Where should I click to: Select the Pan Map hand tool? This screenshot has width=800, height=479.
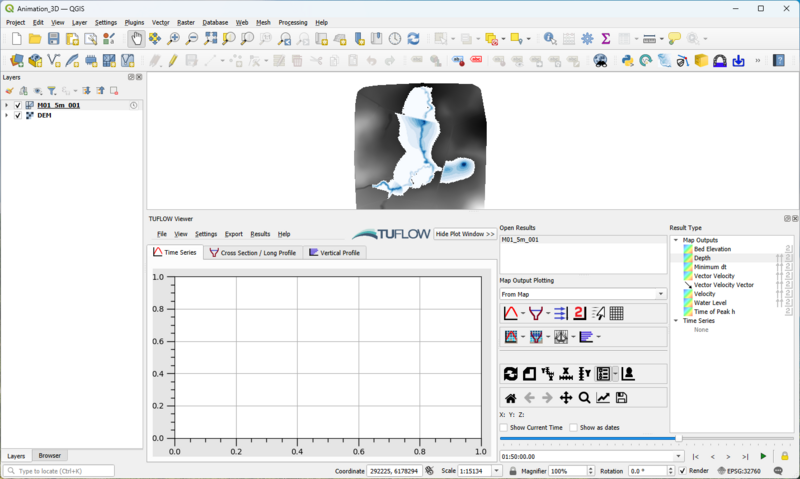136,39
